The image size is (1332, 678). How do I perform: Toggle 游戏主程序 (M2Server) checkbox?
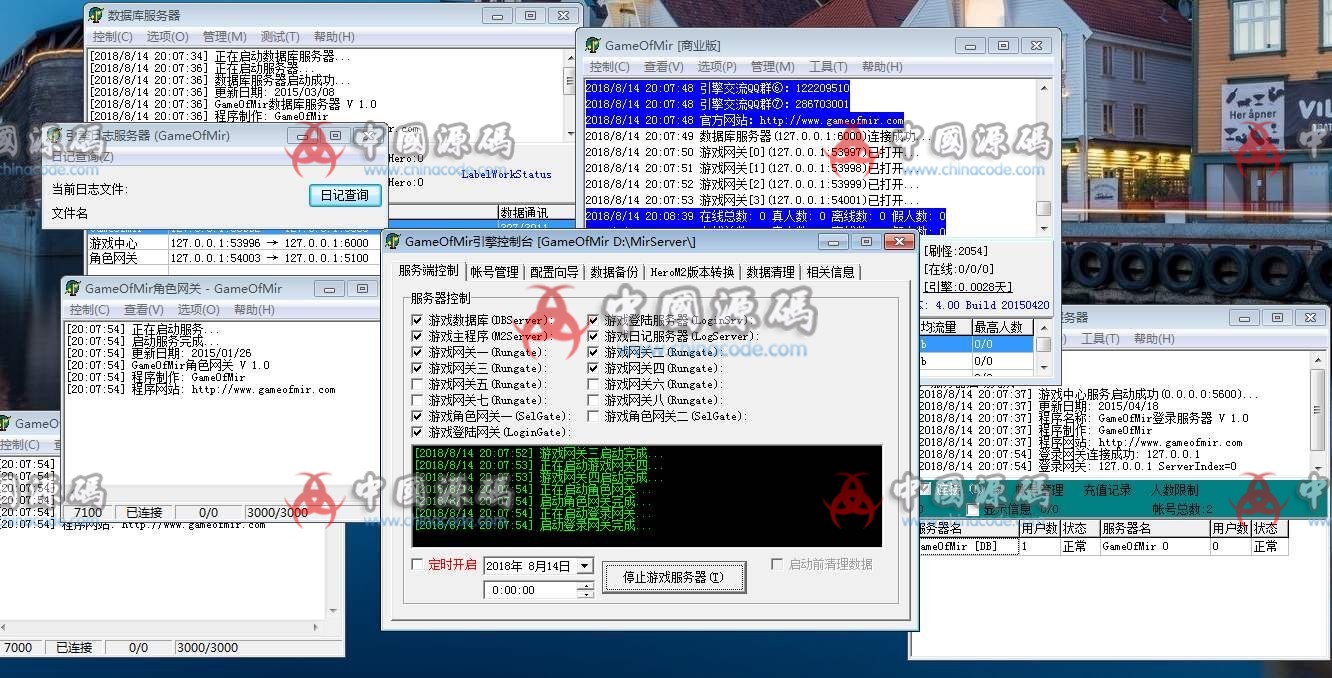pos(417,336)
